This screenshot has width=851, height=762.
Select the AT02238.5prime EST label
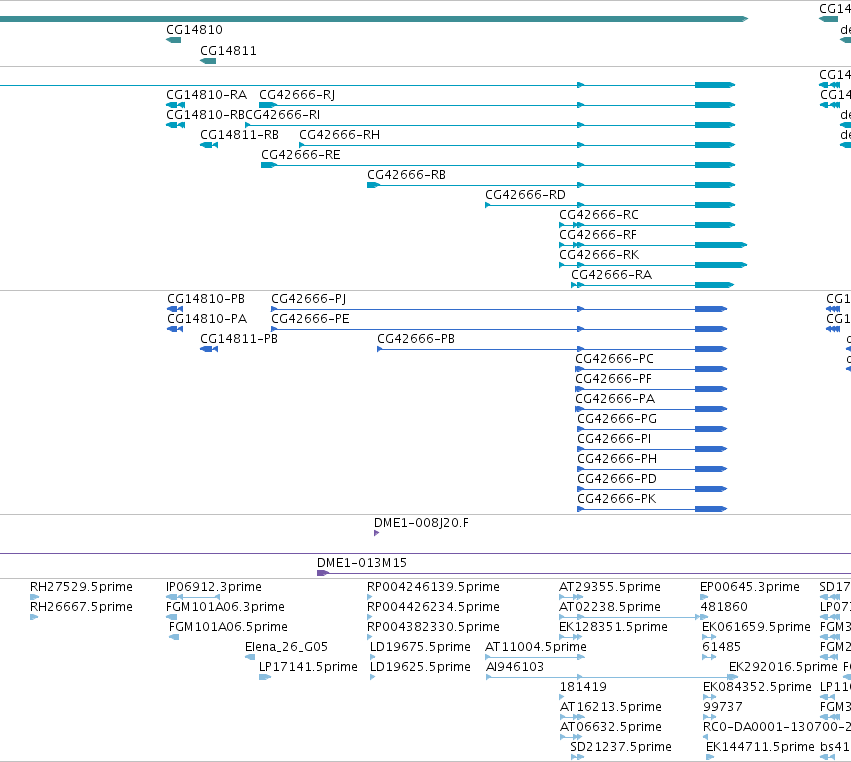click(x=609, y=607)
